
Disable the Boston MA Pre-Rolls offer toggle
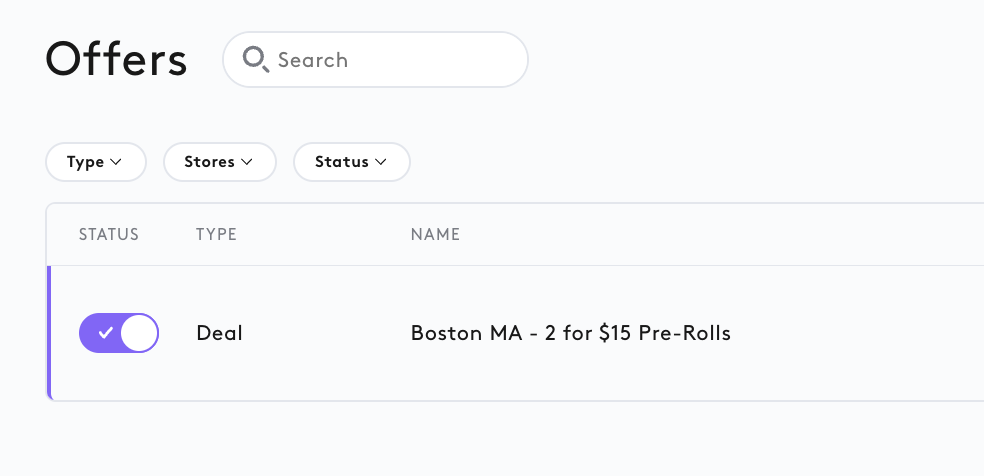(119, 333)
